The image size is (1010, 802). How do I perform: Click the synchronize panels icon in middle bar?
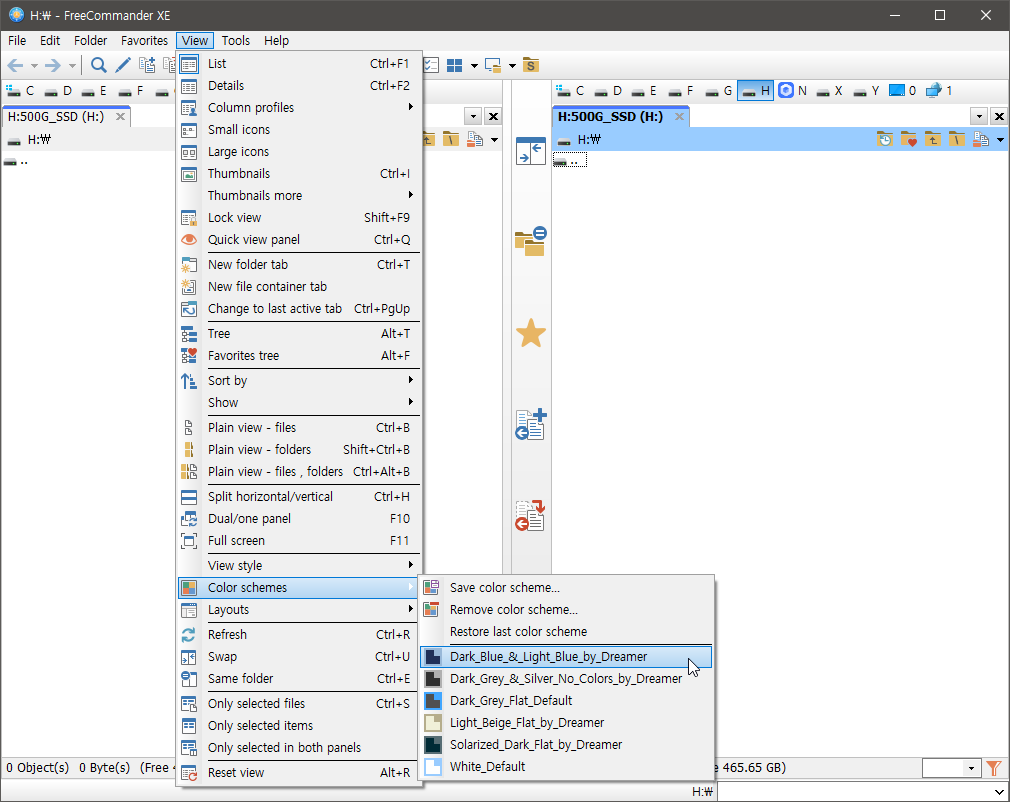531,151
